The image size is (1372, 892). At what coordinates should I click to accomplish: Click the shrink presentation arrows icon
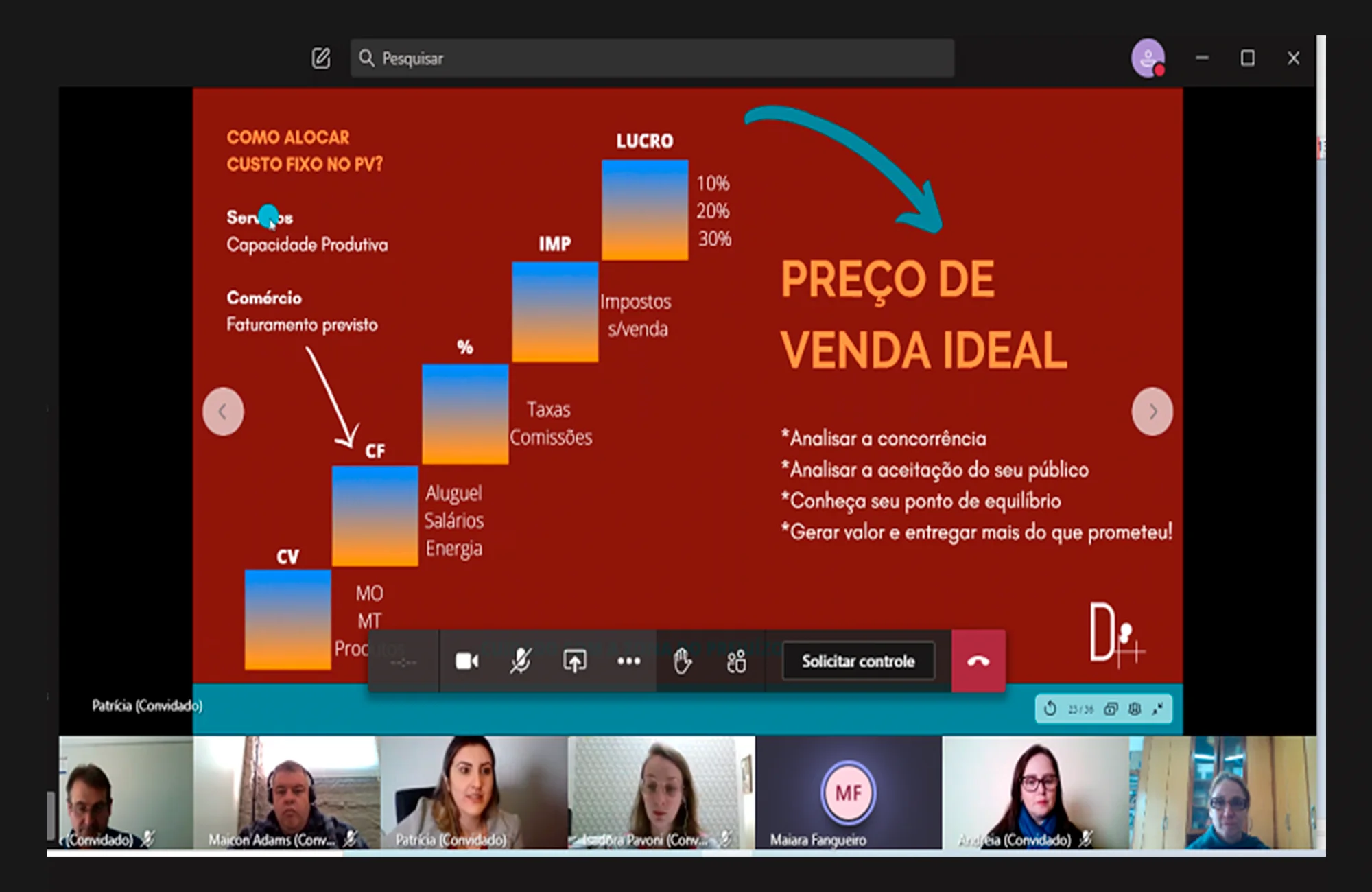click(x=1159, y=709)
